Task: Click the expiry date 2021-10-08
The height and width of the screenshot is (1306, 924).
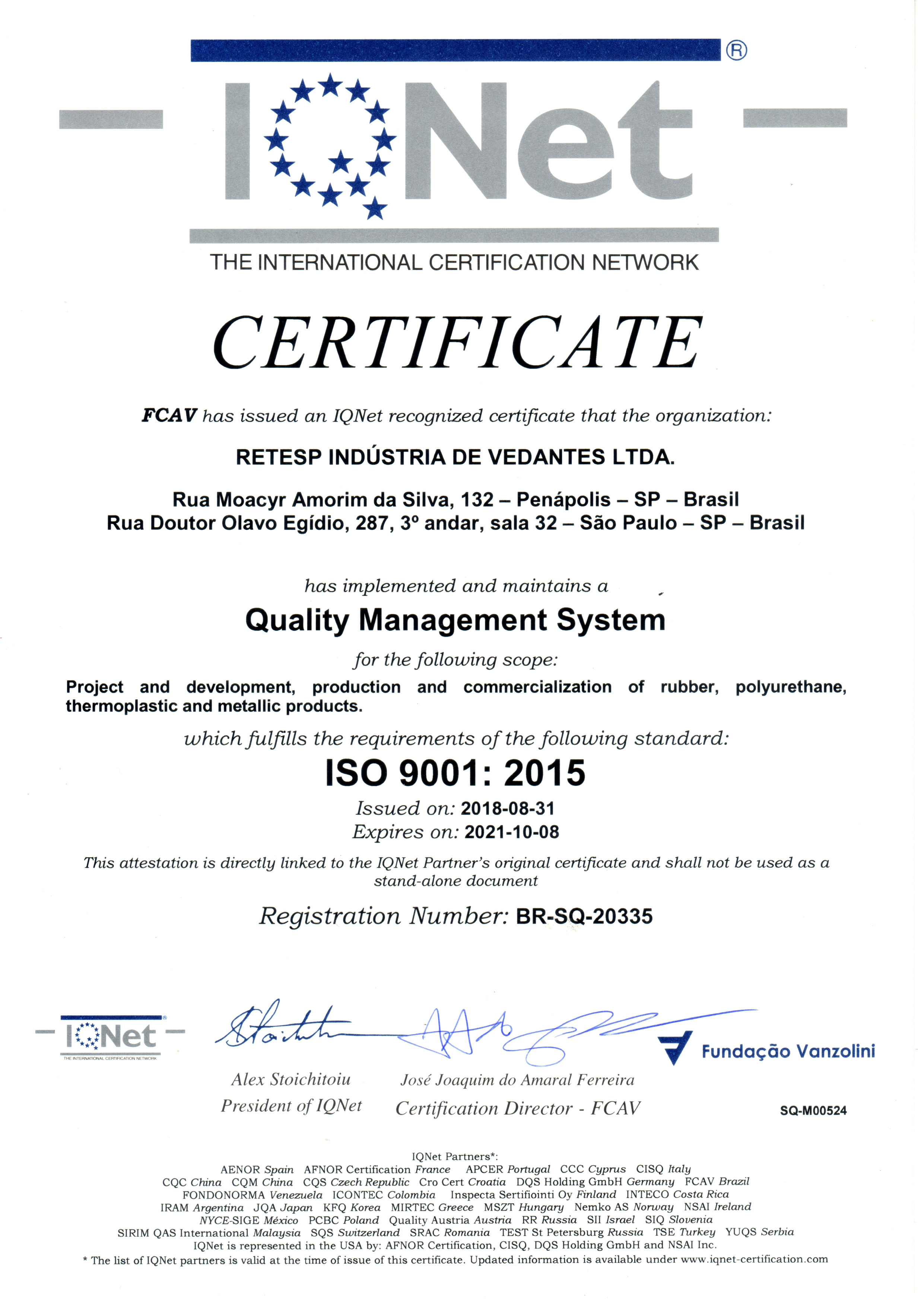Action: click(511, 832)
